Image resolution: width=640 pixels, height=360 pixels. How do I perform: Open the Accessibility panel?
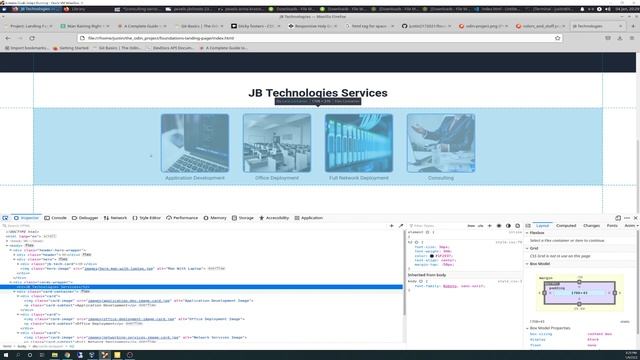tap(274, 218)
